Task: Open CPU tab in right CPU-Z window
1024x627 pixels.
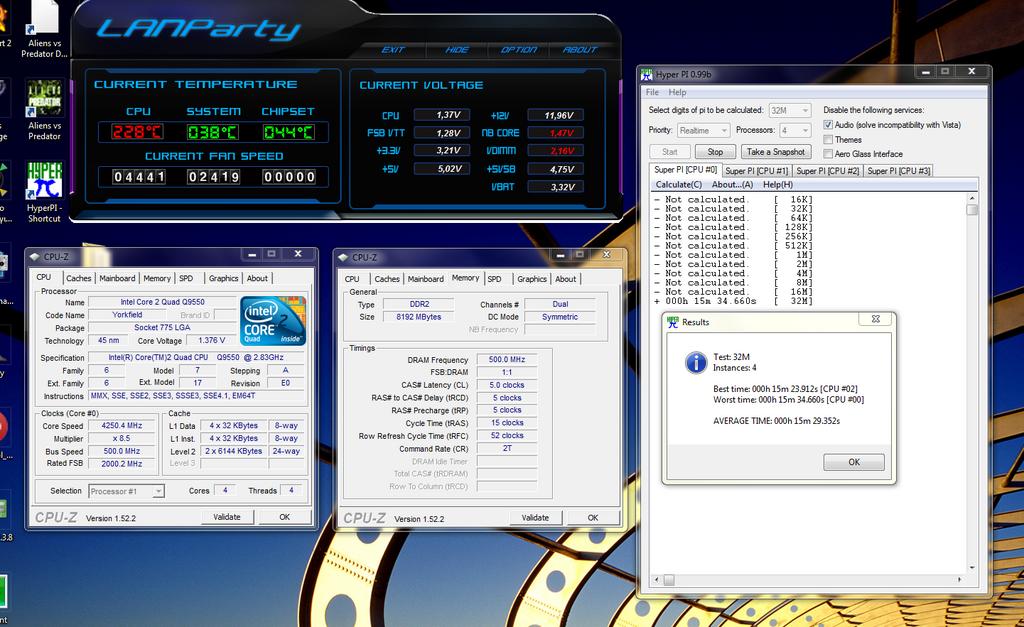Action: [x=352, y=279]
